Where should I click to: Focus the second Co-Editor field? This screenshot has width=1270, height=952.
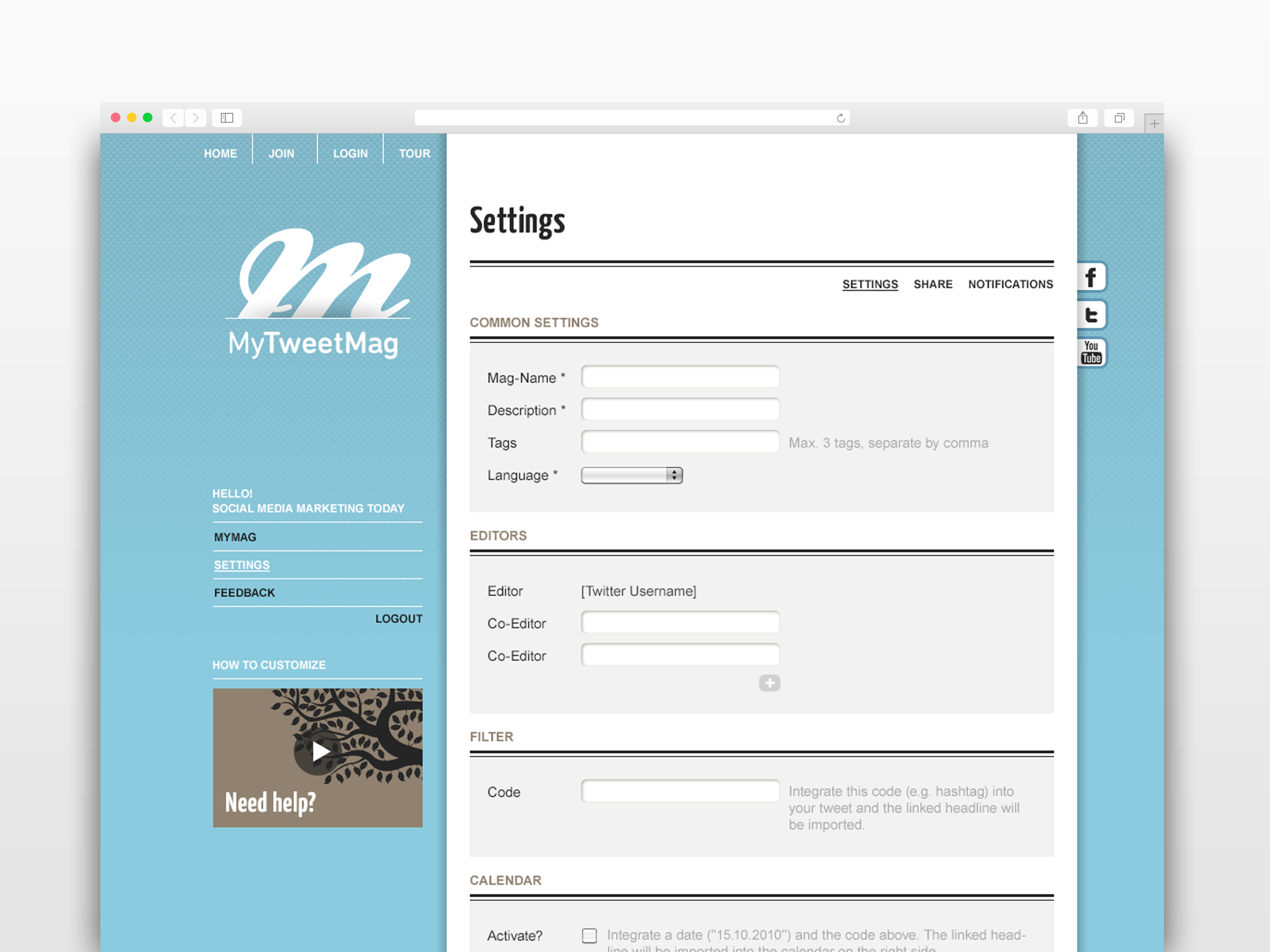coord(680,655)
